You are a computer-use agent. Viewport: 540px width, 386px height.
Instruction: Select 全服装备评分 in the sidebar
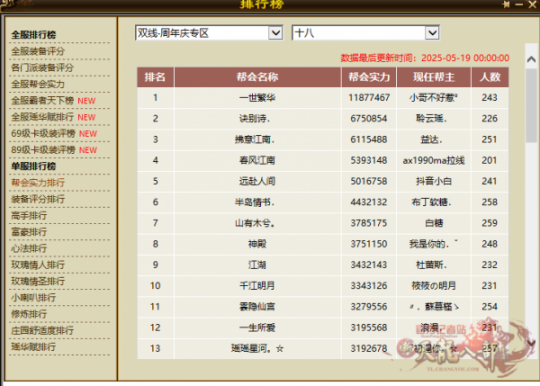coord(38,51)
